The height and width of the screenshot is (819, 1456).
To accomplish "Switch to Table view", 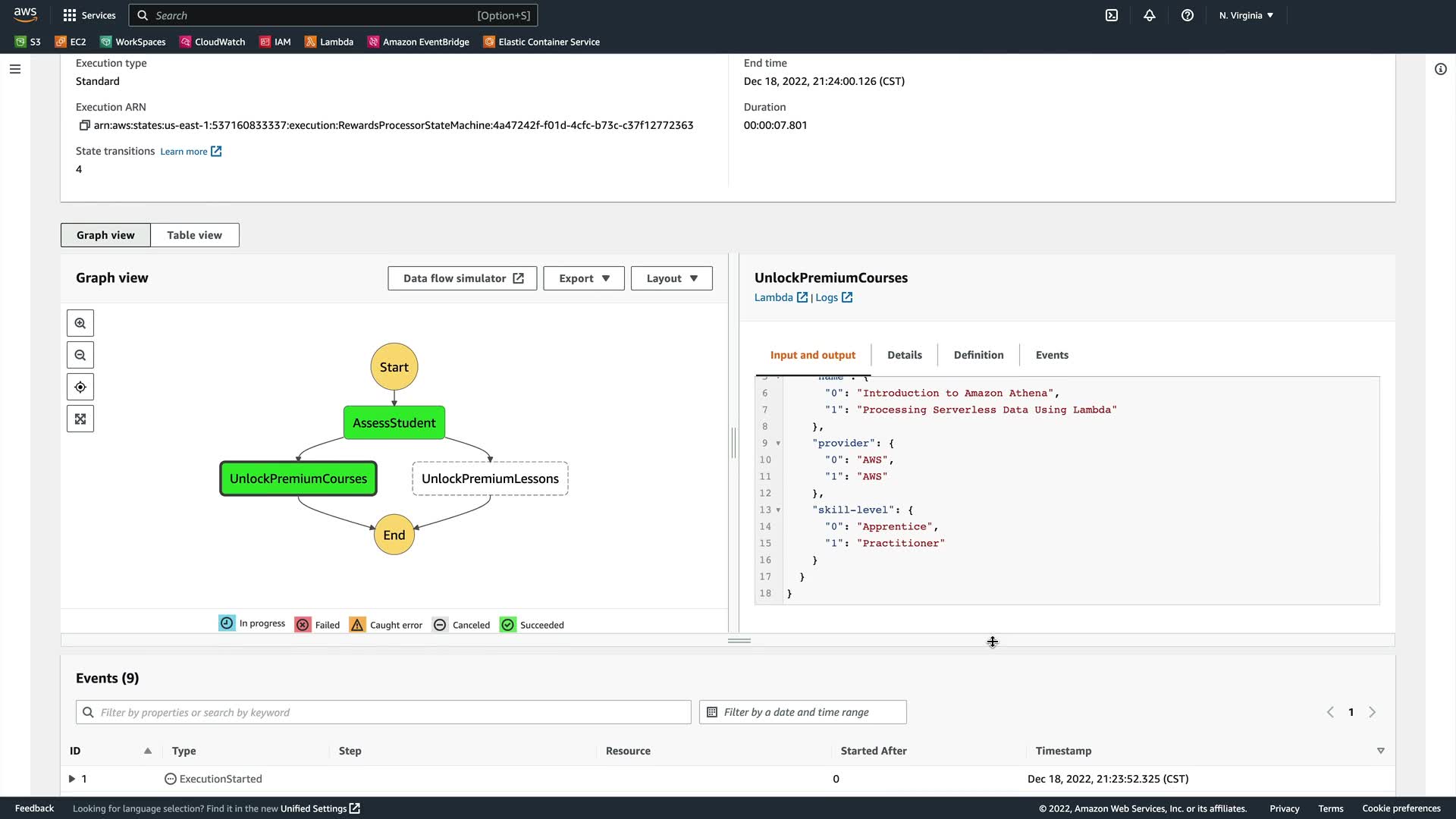I will tap(194, 235).
